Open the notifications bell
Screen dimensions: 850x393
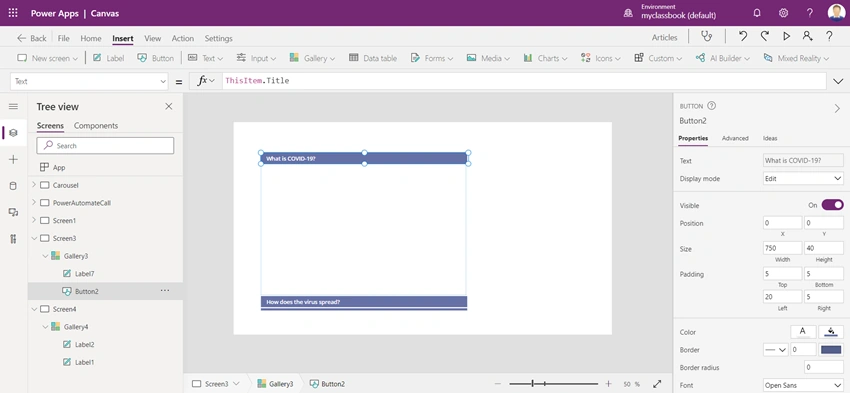(x=757, y=13)
